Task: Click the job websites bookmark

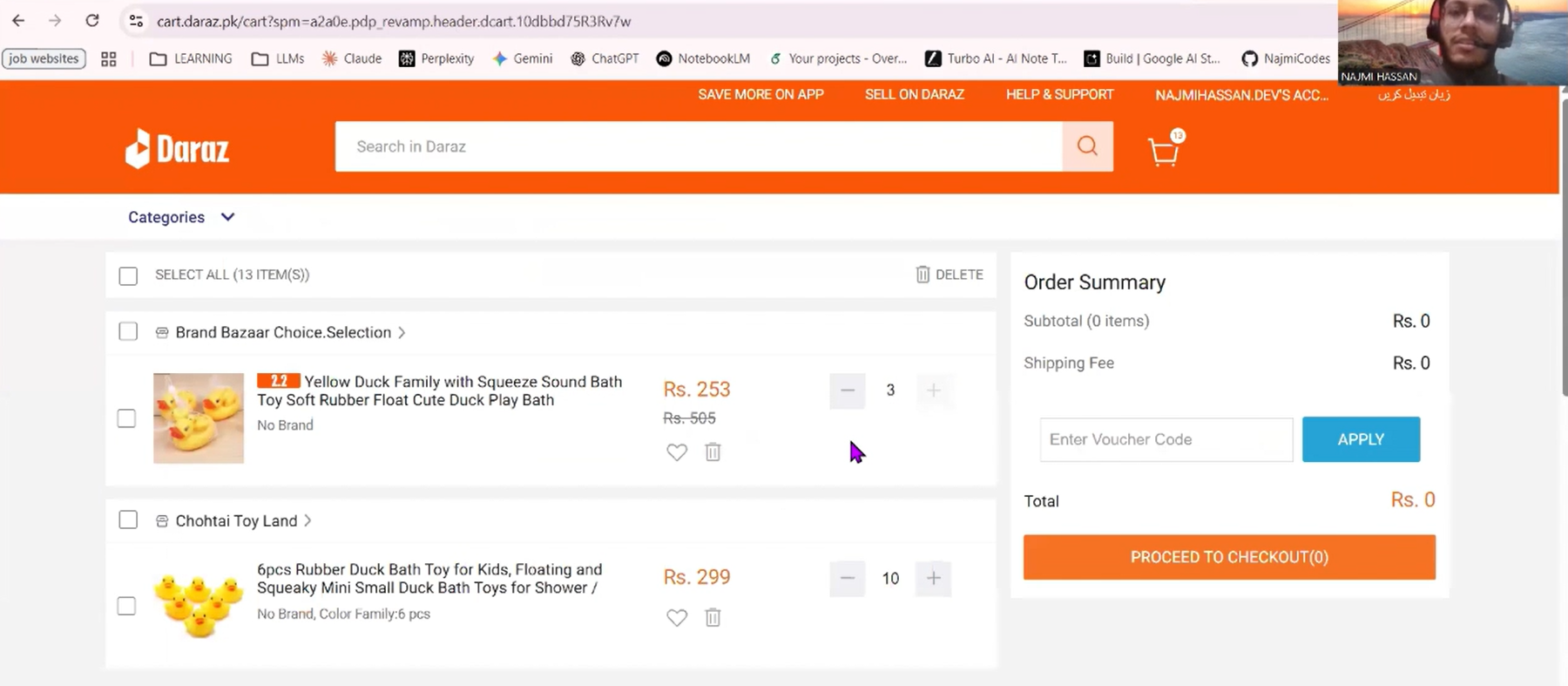Action: coord(44,58)
